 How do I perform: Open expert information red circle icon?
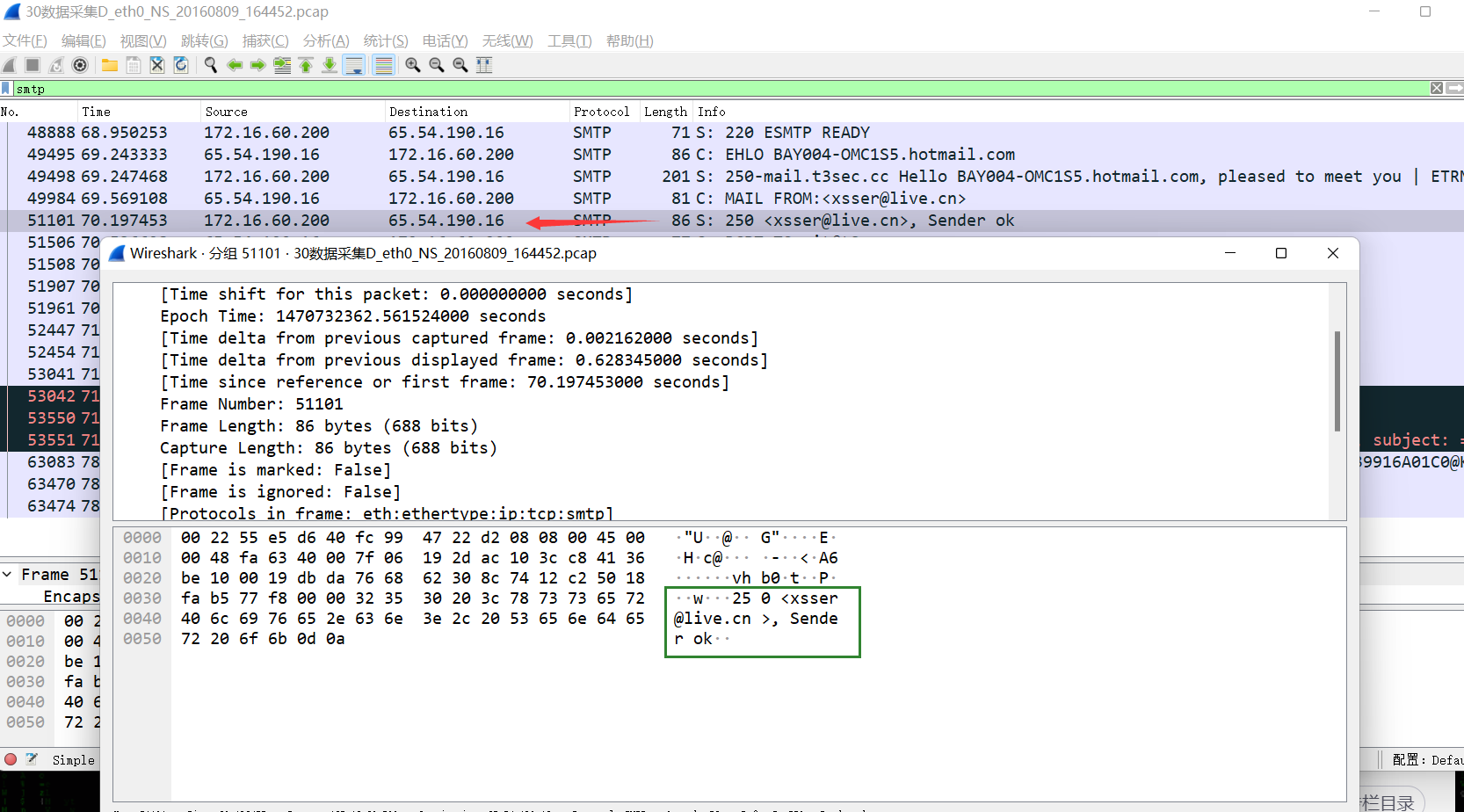(x=11, y=759)
